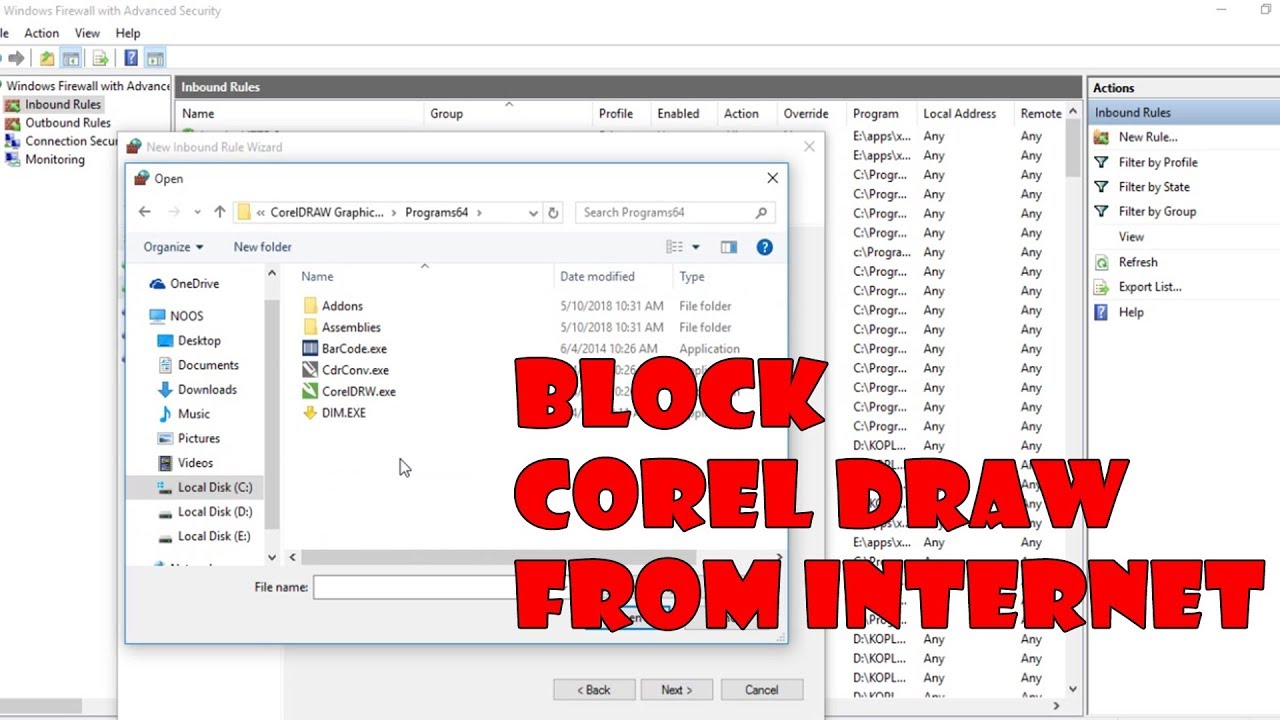Click the wizard Back button
This screenshot has height=720, width=1280.
click(x=595, y=690)
